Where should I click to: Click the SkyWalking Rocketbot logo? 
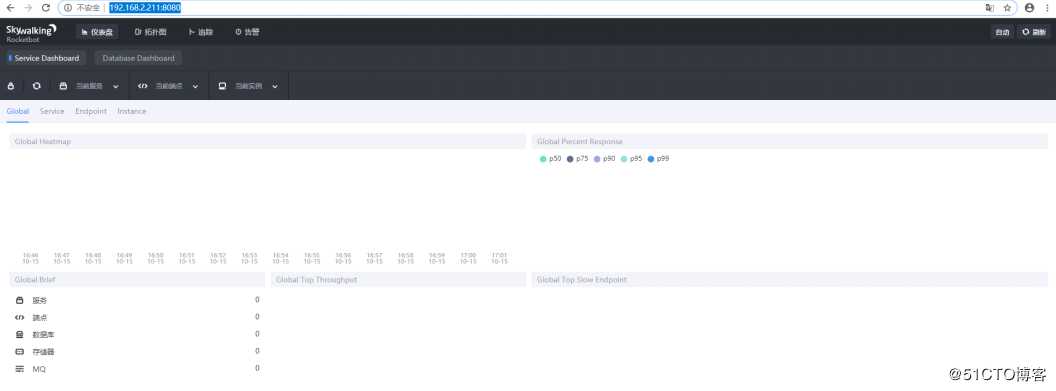31,33
